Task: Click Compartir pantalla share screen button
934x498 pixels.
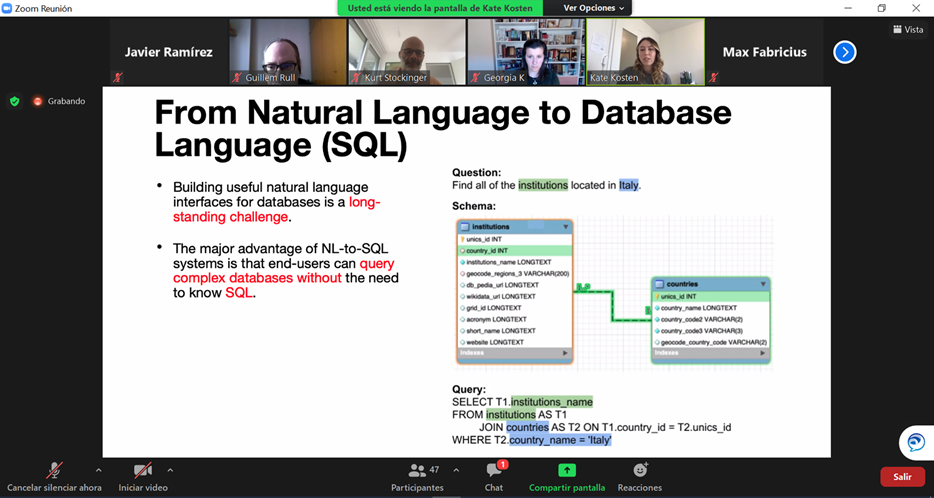Action: 566,478
